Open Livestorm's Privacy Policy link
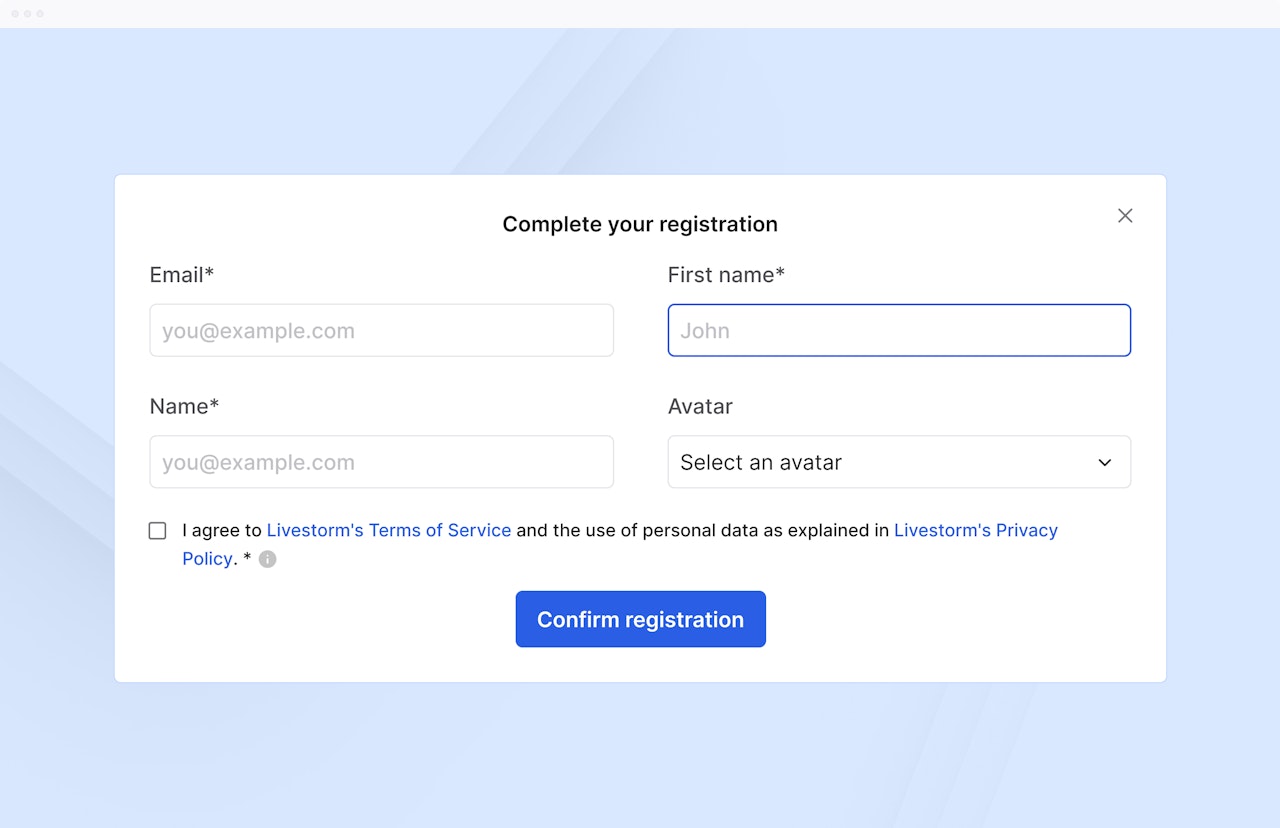The image size is (1280, 828). 975,530
